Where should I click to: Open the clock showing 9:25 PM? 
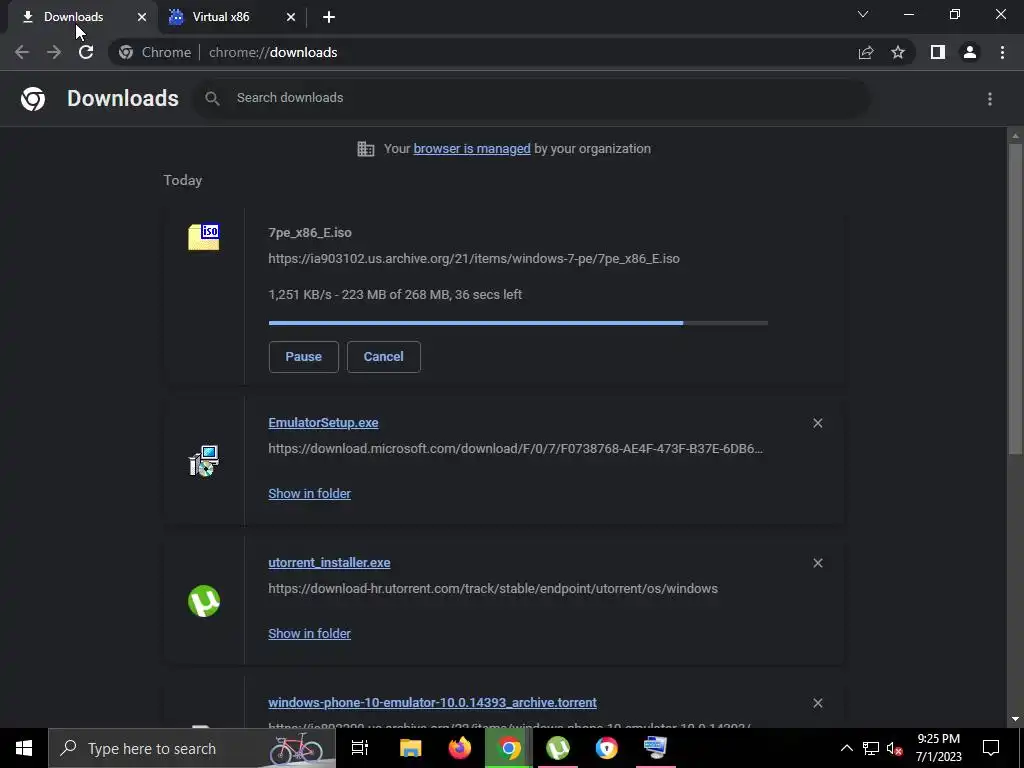[x=938, y=748]
